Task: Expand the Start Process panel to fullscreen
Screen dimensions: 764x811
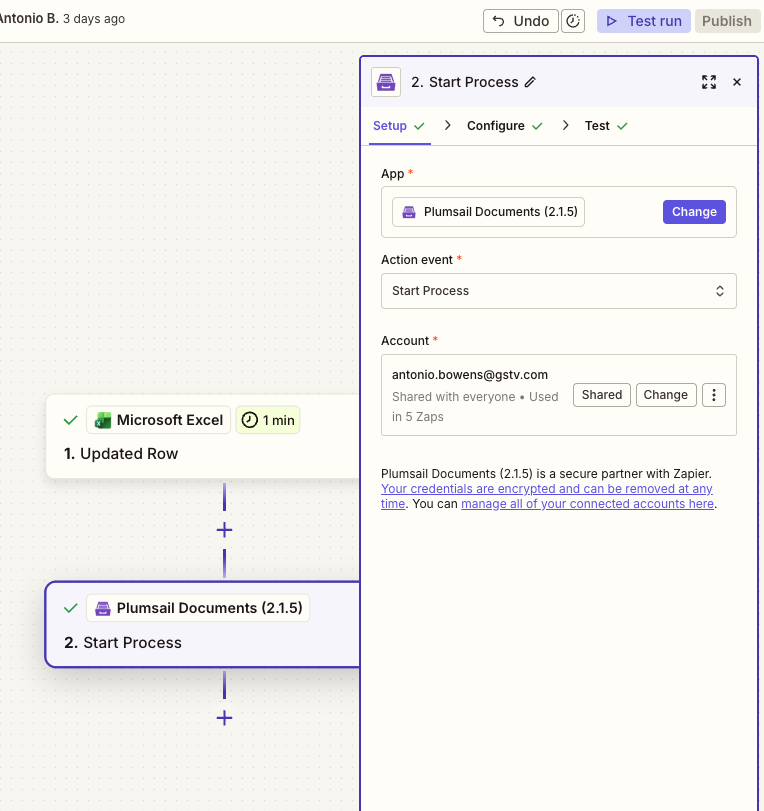Action: point(709,82)
